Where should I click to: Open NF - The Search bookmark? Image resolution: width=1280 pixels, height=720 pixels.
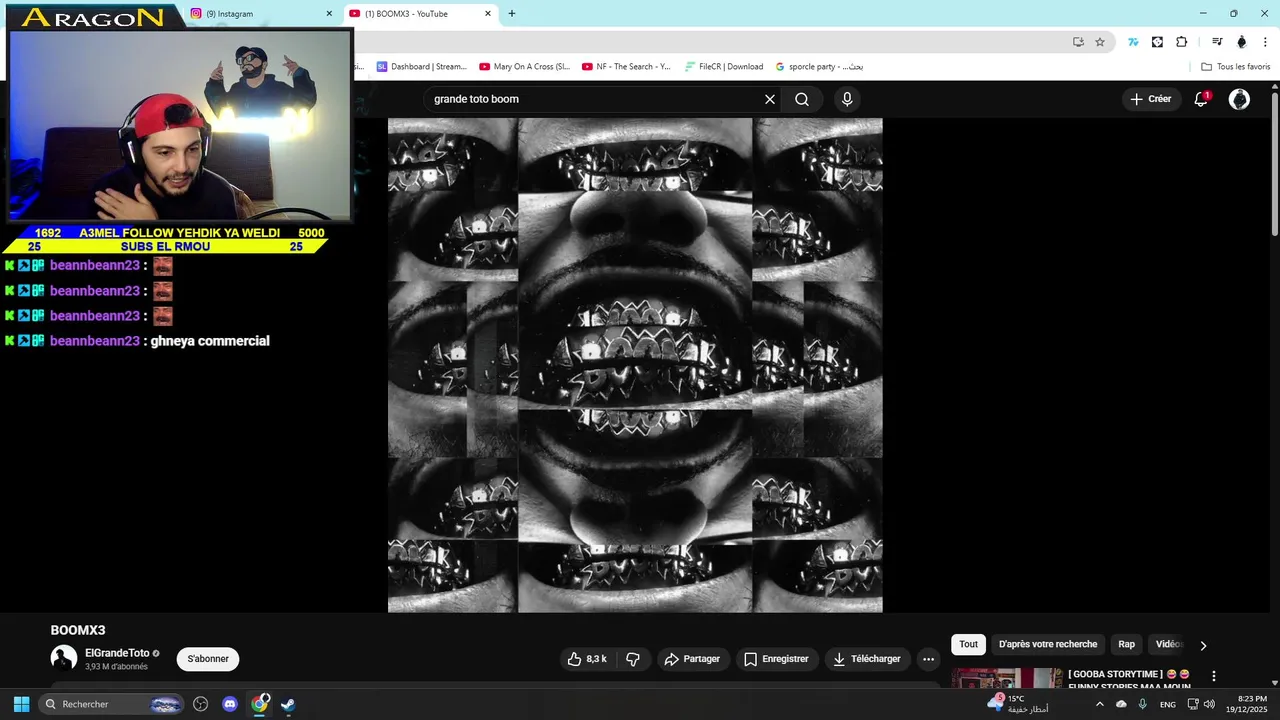[626, 67]
